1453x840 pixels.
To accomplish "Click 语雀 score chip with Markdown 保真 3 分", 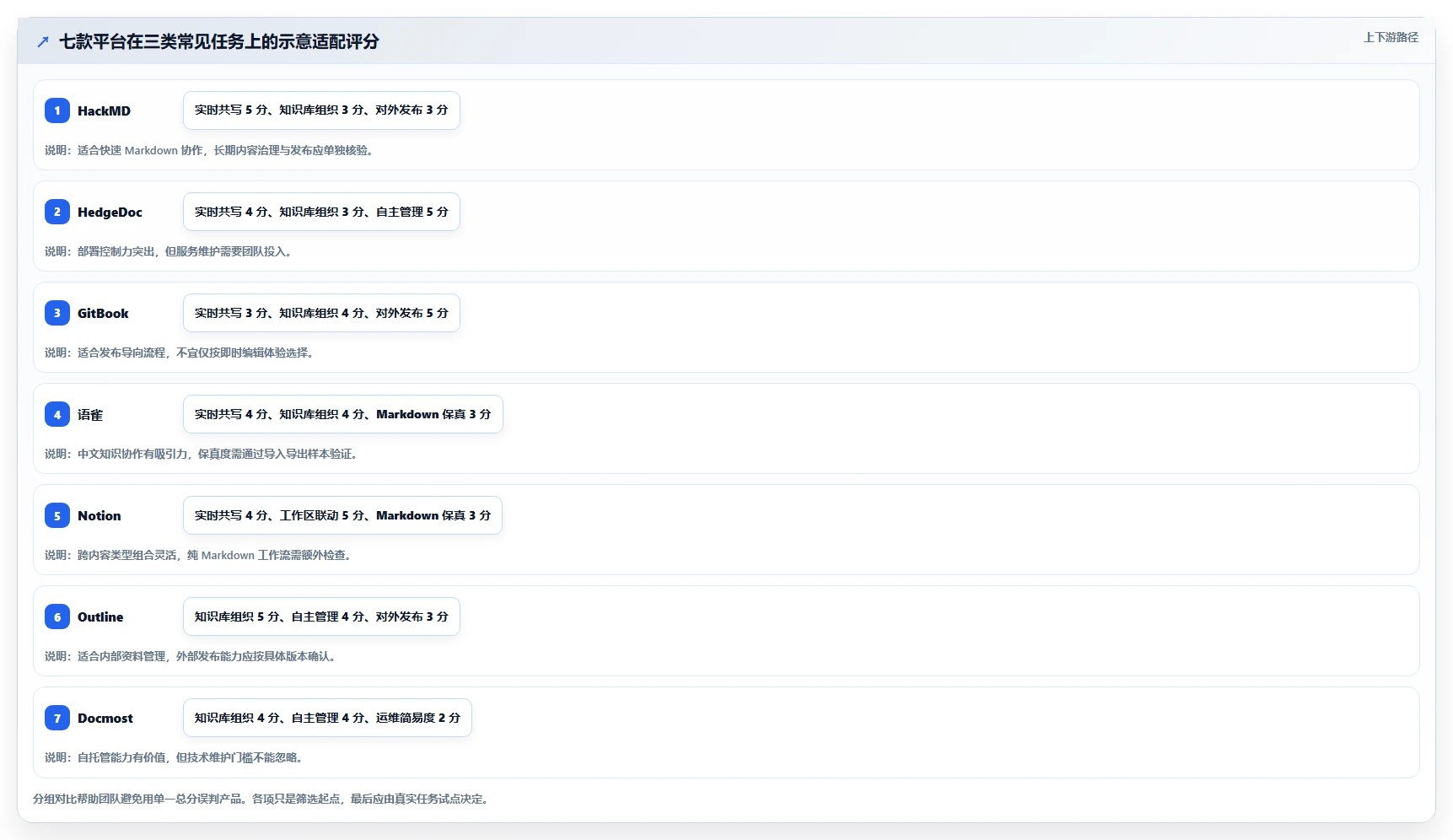I will point(342,414).
